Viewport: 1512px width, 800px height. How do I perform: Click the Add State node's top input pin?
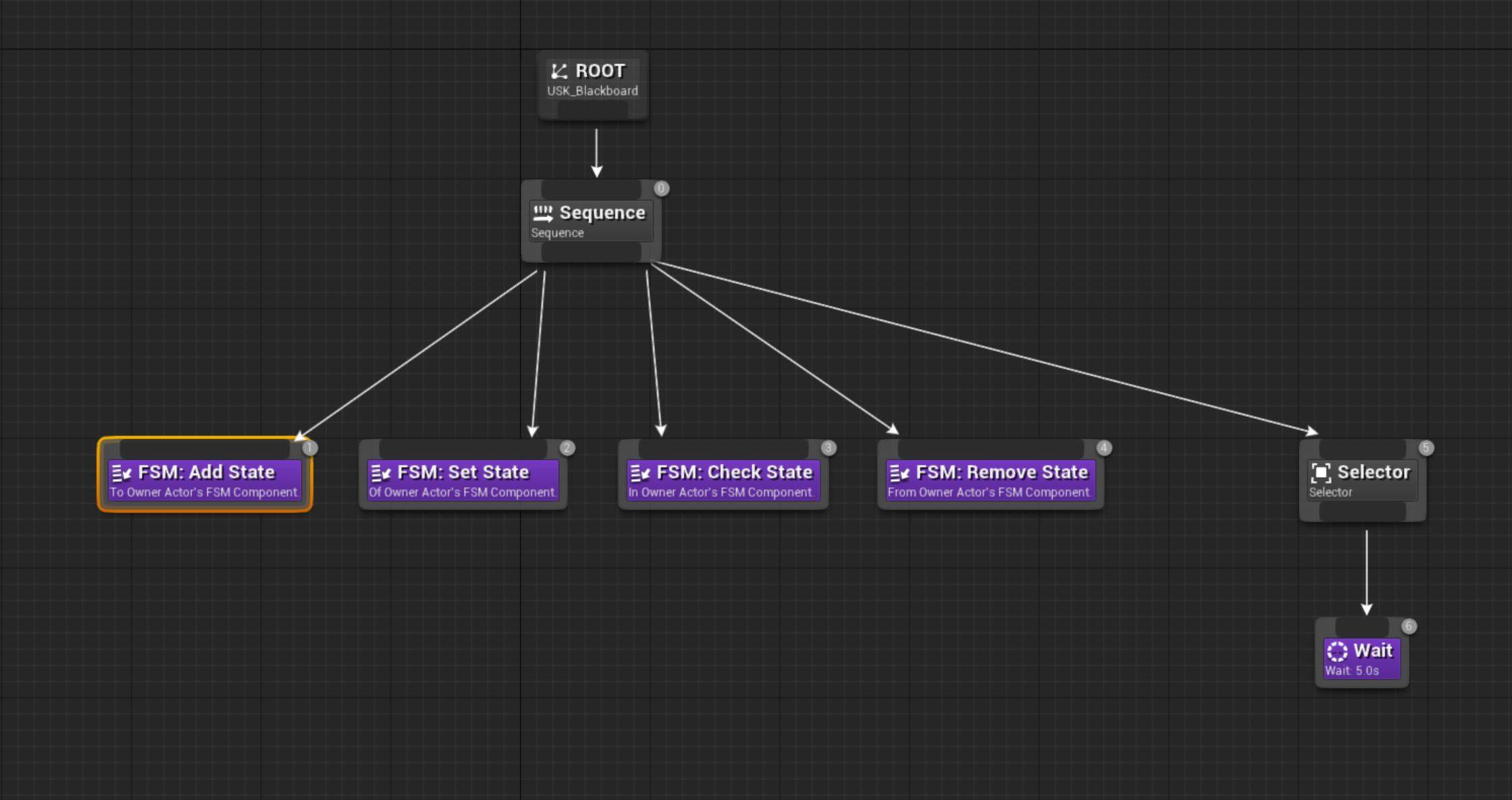coord(205,448)
